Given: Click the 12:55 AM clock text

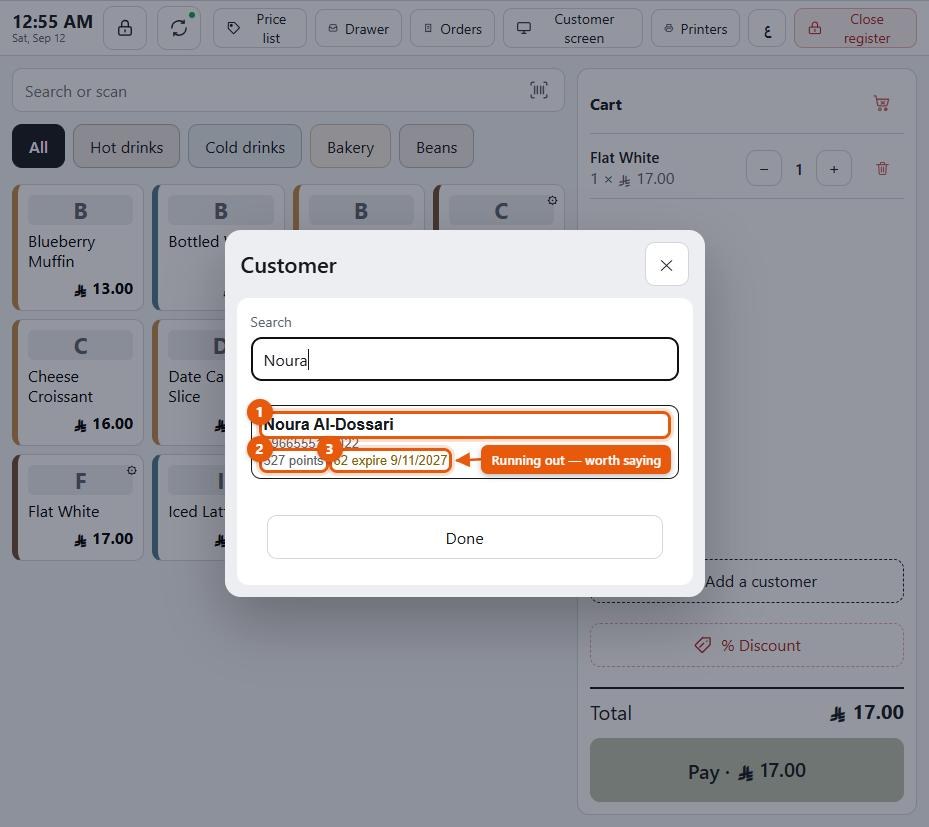Looking at the screenshot, I should 52,22.
